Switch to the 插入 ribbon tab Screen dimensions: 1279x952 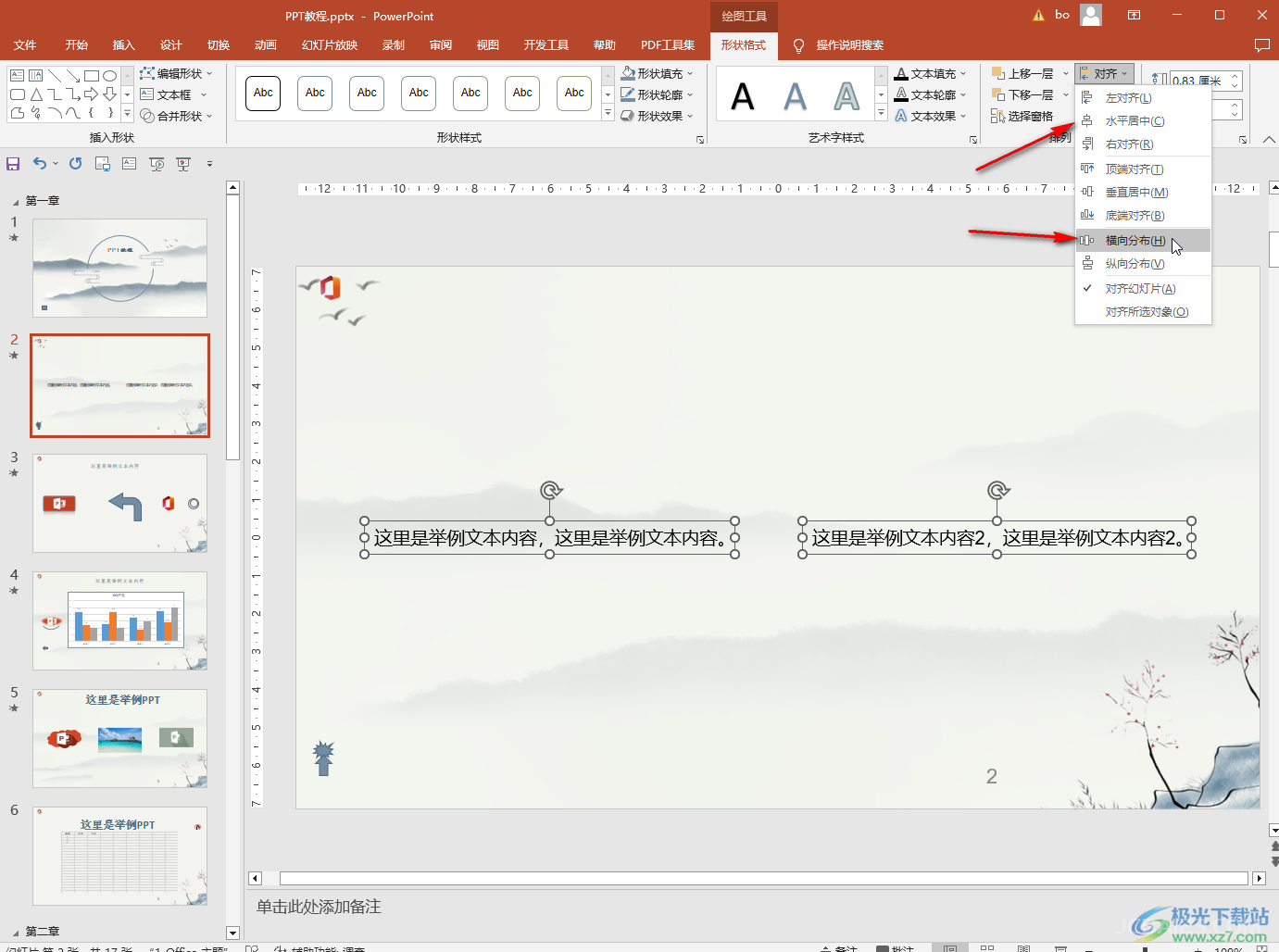123,45
